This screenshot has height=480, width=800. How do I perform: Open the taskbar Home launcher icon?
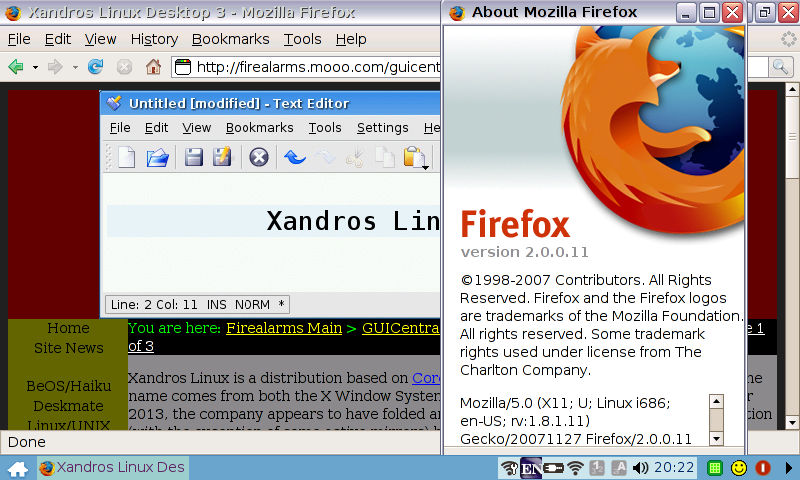[18, 468]
